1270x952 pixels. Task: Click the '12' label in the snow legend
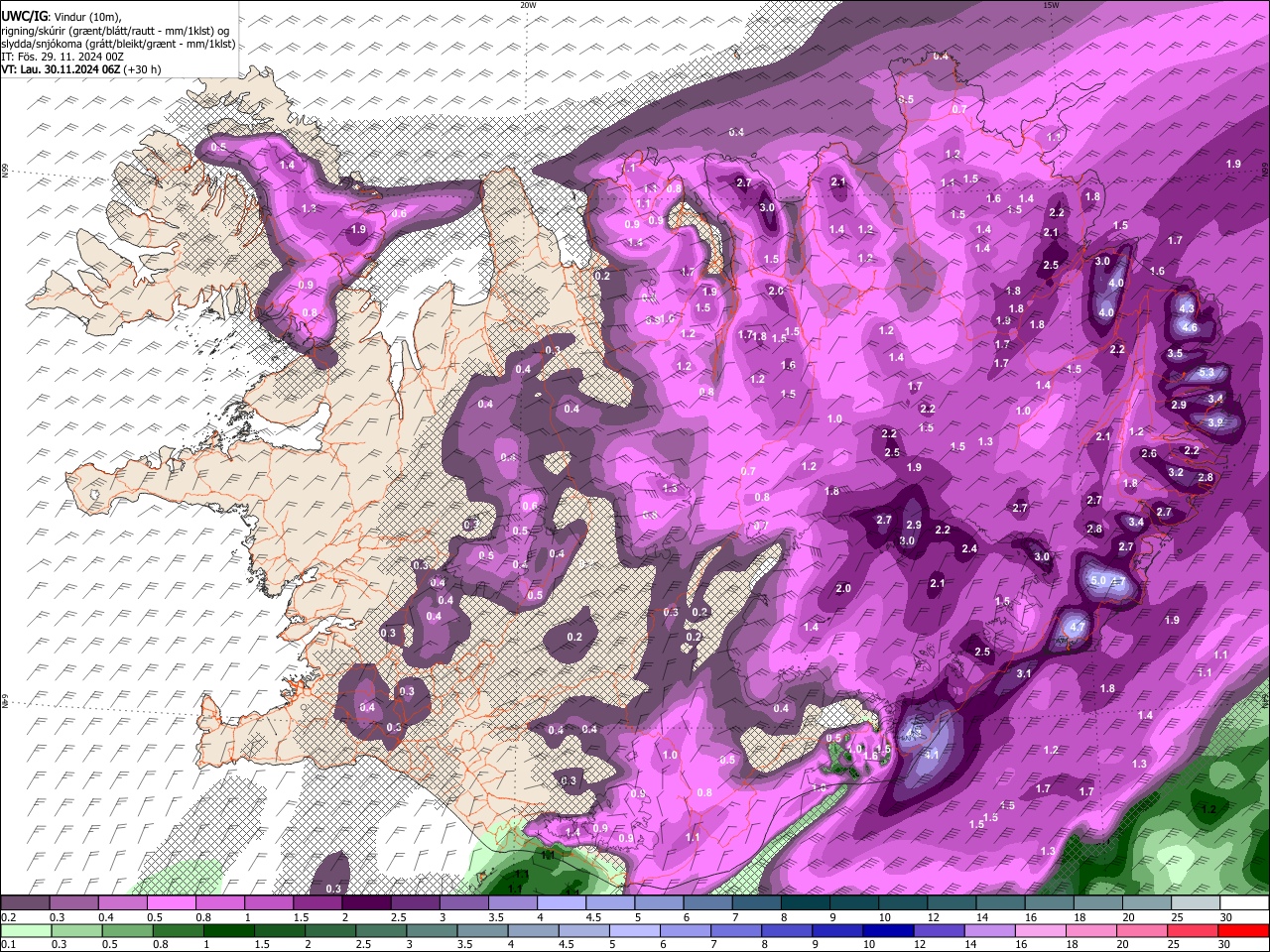pos(933,916)
